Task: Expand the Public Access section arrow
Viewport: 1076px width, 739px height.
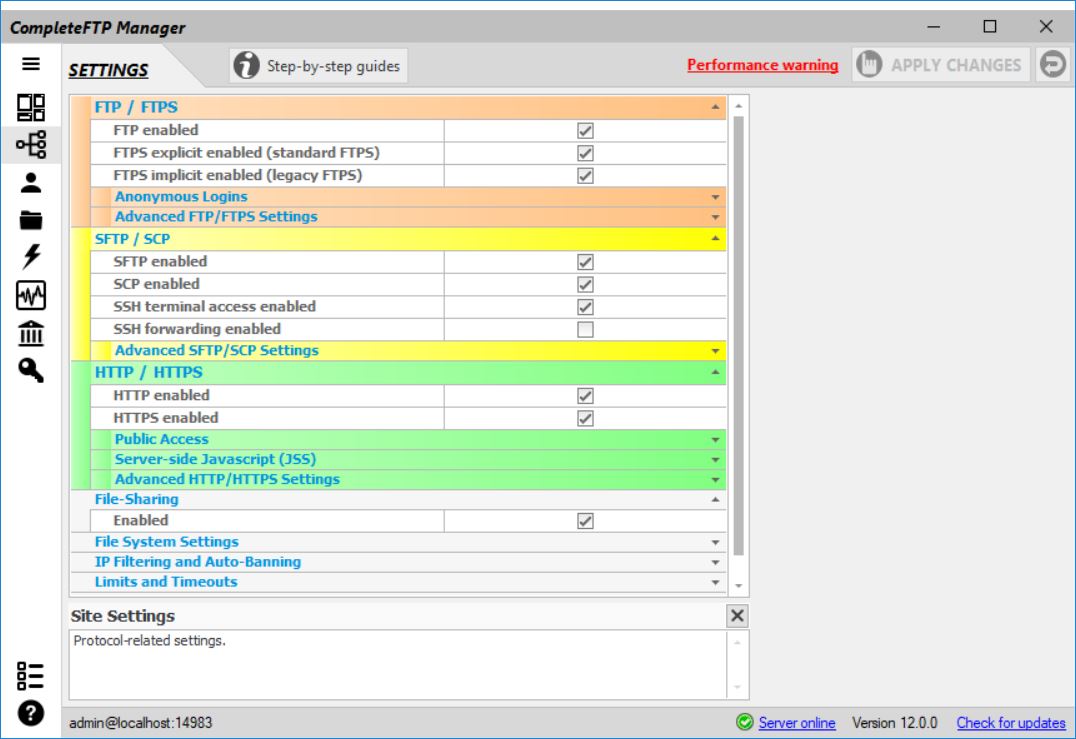Action: pyautogui.click(x=715, y=439)
